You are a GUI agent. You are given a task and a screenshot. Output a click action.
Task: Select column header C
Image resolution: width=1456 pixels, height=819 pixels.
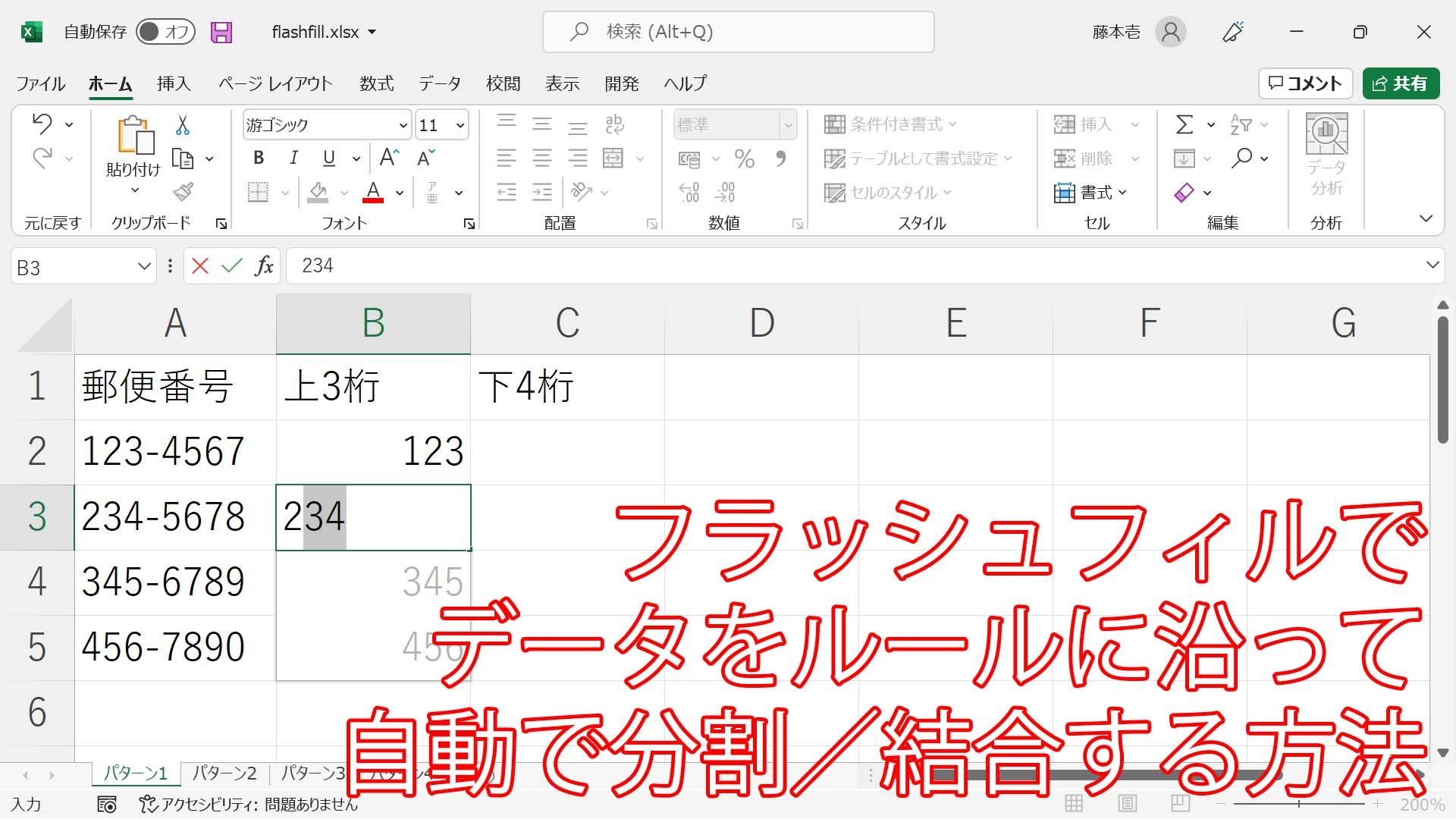click(567, 323)
